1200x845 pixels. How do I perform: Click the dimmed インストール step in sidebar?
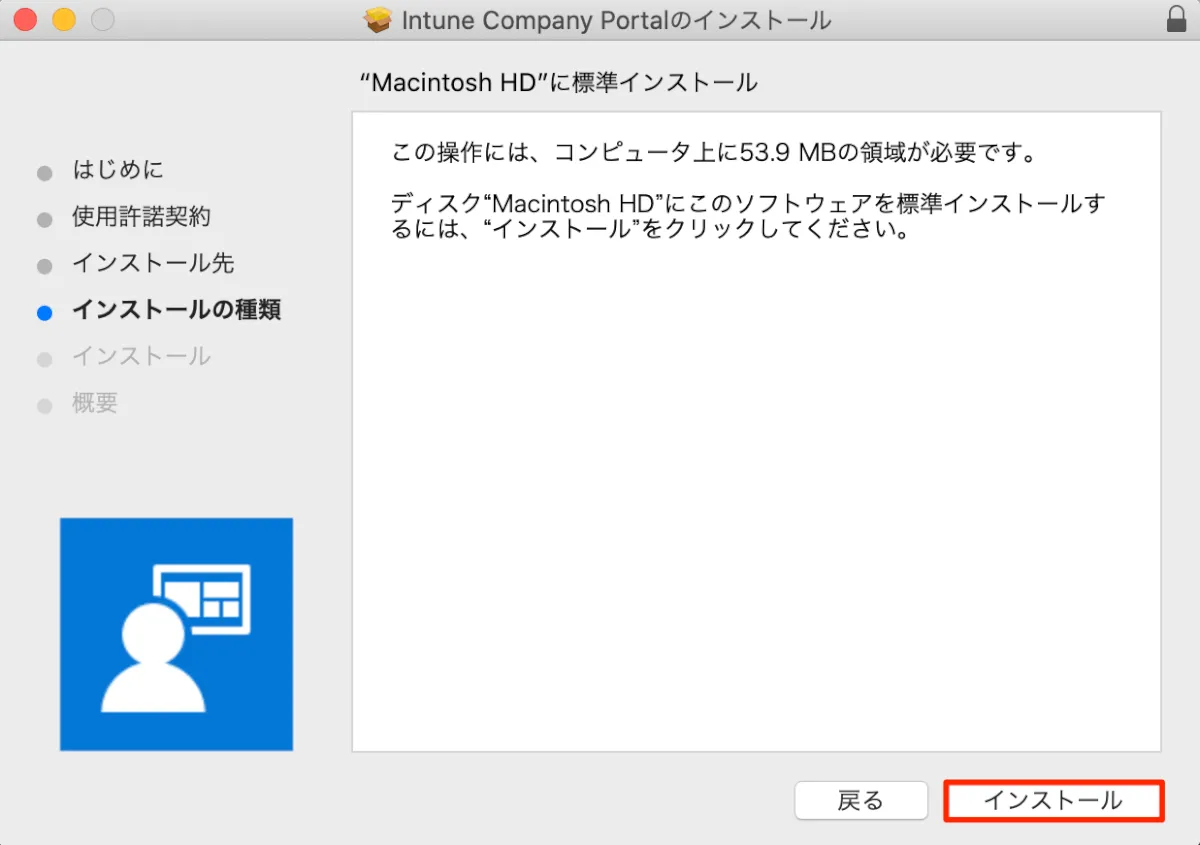tap(141, 357)
